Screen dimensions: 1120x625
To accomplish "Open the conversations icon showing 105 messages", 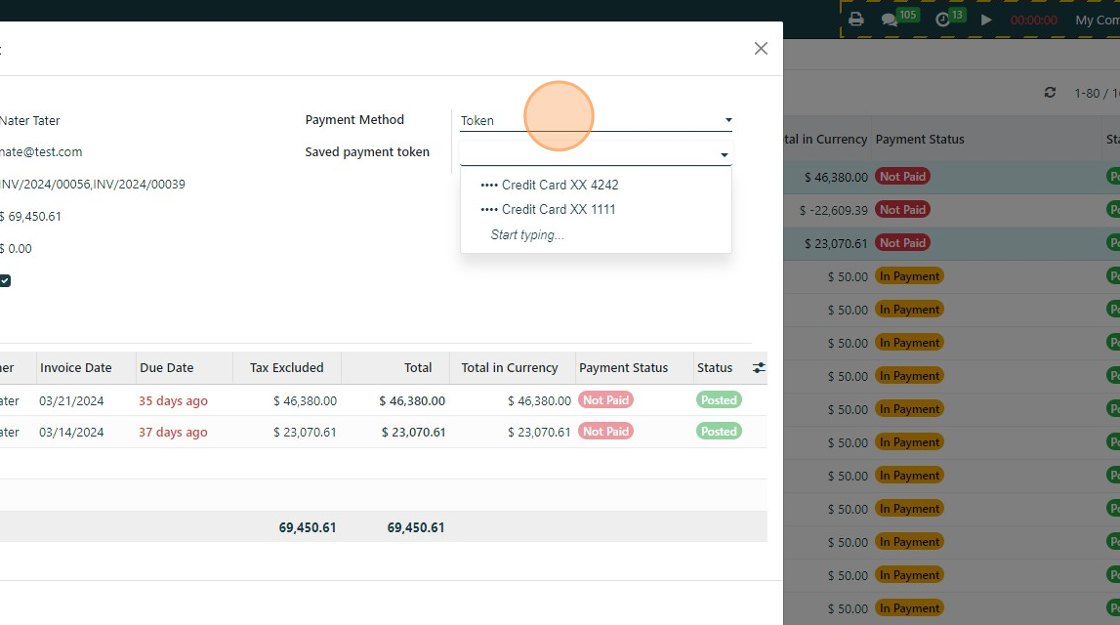I will coord(889,20).
